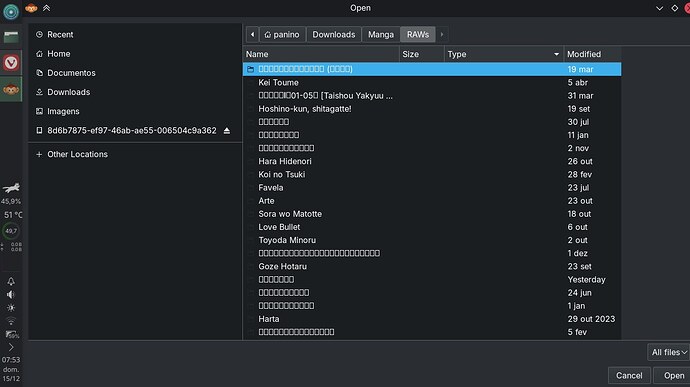Screen dimensions: 690x387
Task: Go to Home in the sidebar
Action: (x=135, y=54)
